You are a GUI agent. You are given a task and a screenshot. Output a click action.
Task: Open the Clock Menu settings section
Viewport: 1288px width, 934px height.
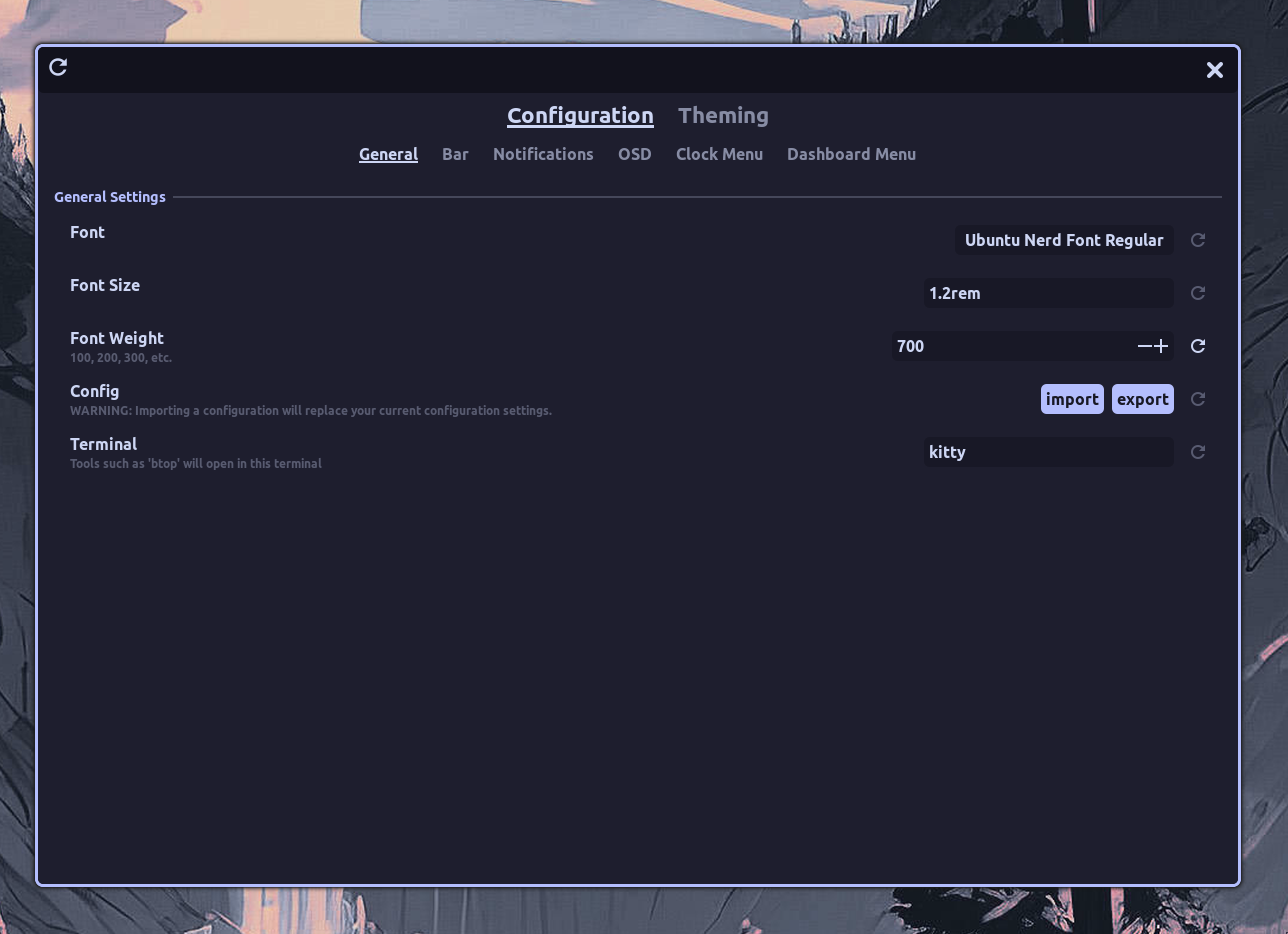click(x=719, y=154)
